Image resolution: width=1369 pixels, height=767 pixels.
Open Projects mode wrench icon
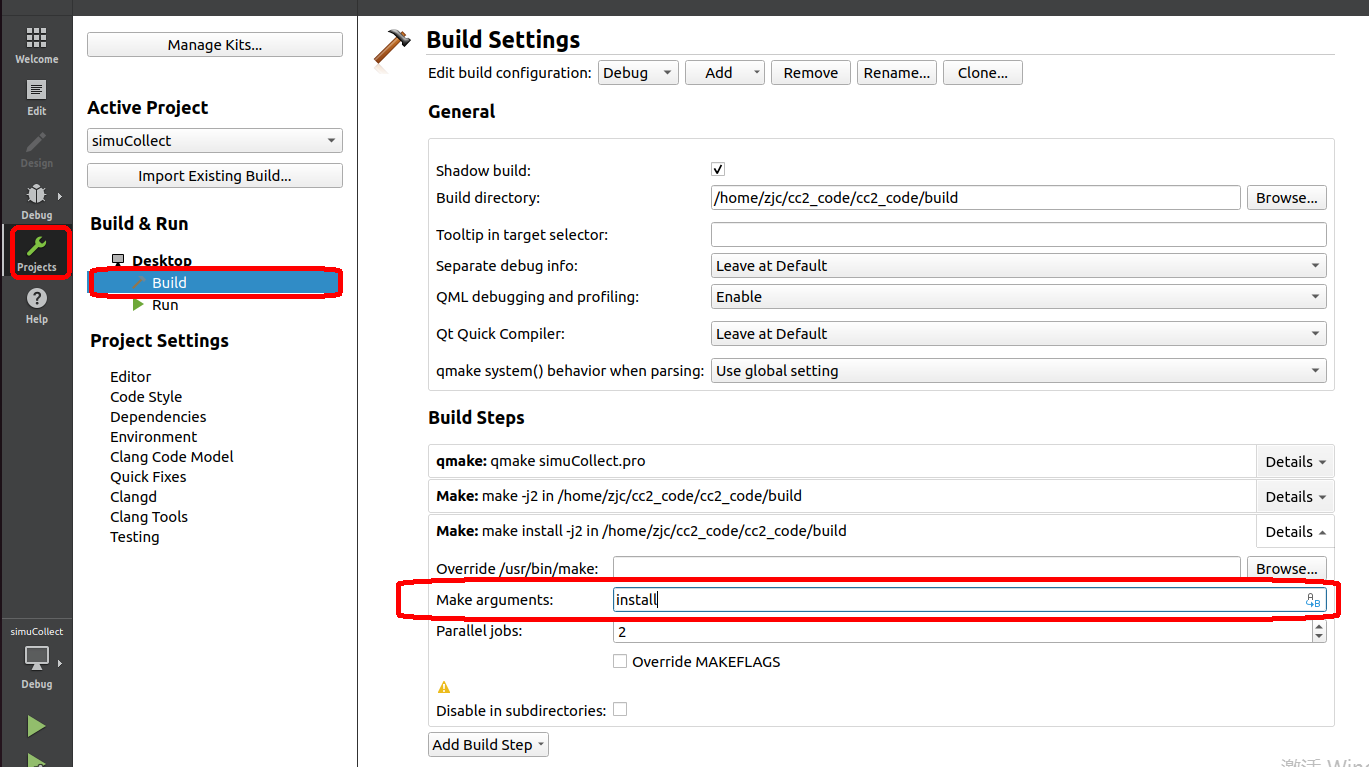36,245
